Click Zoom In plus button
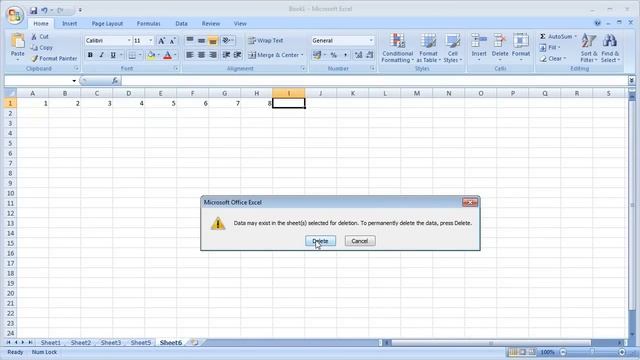 (x=622, y=352)
